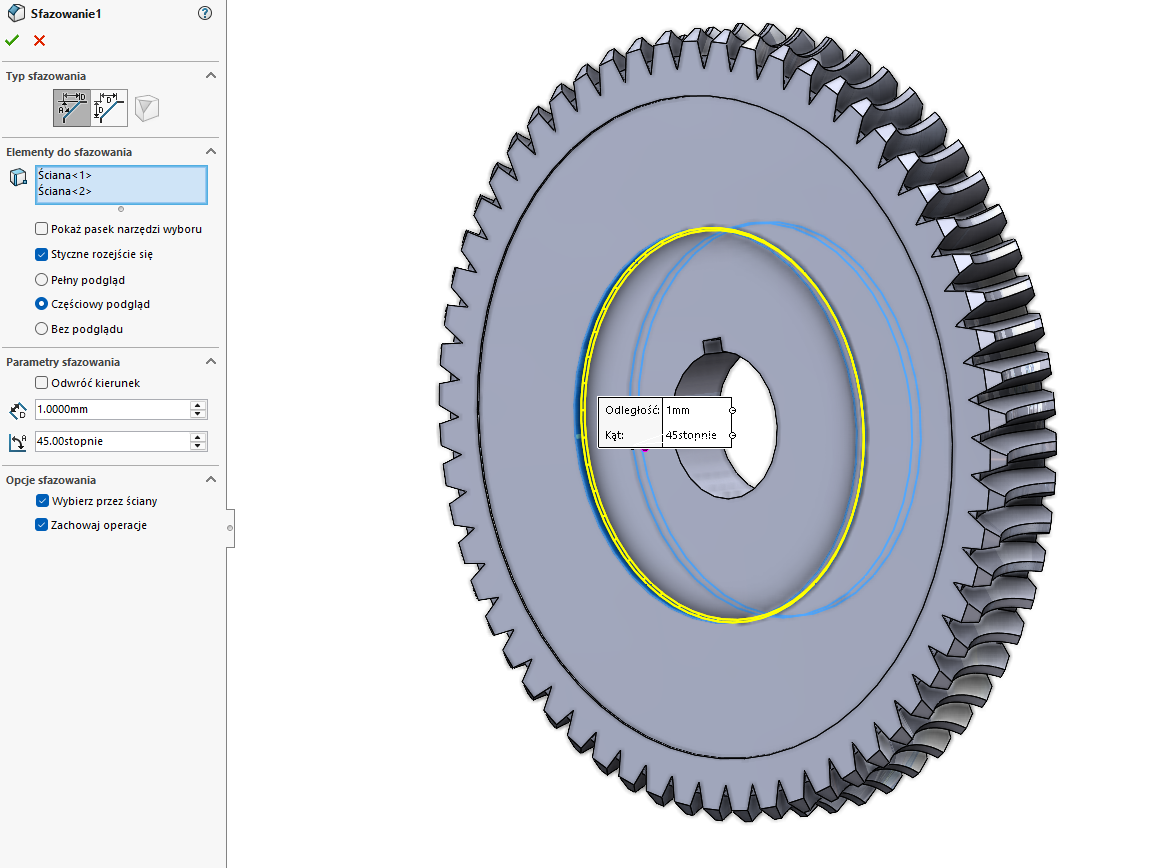Collapse the Typ sfazowania section
The image size is (1168, 868).
coord(211,75)
